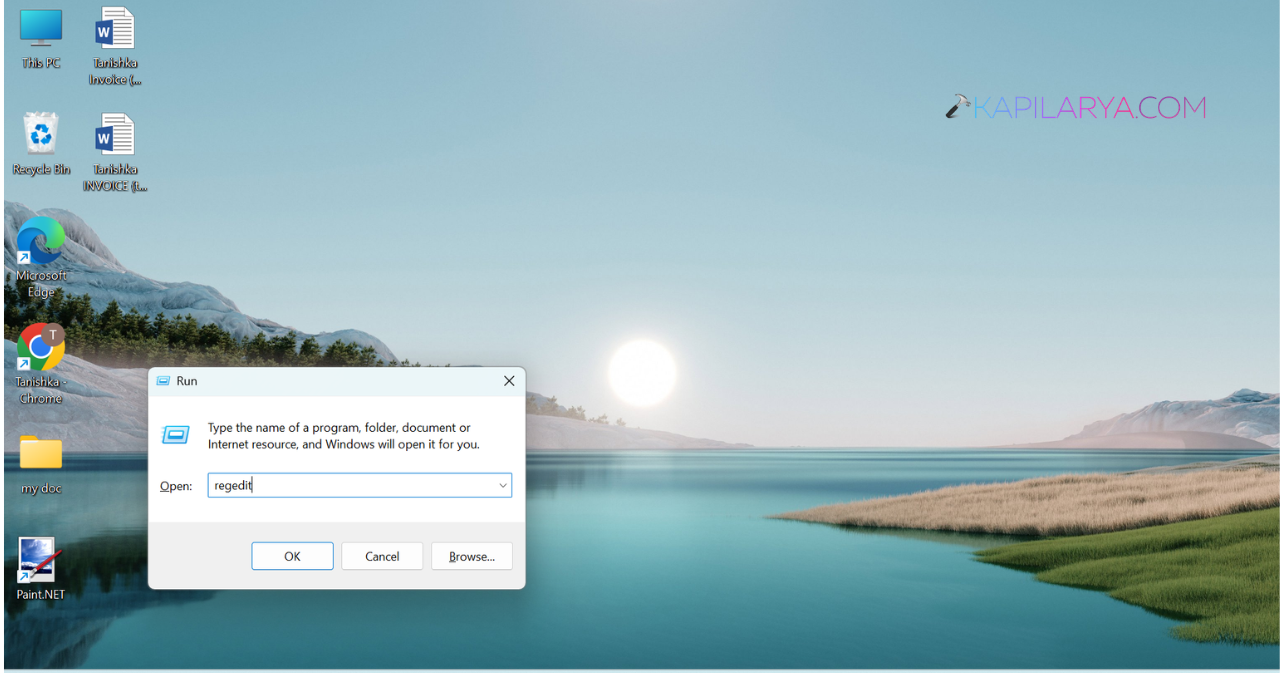
Task: Close the Run dialog
Action: pyautogui.click(x=509, y=381)
